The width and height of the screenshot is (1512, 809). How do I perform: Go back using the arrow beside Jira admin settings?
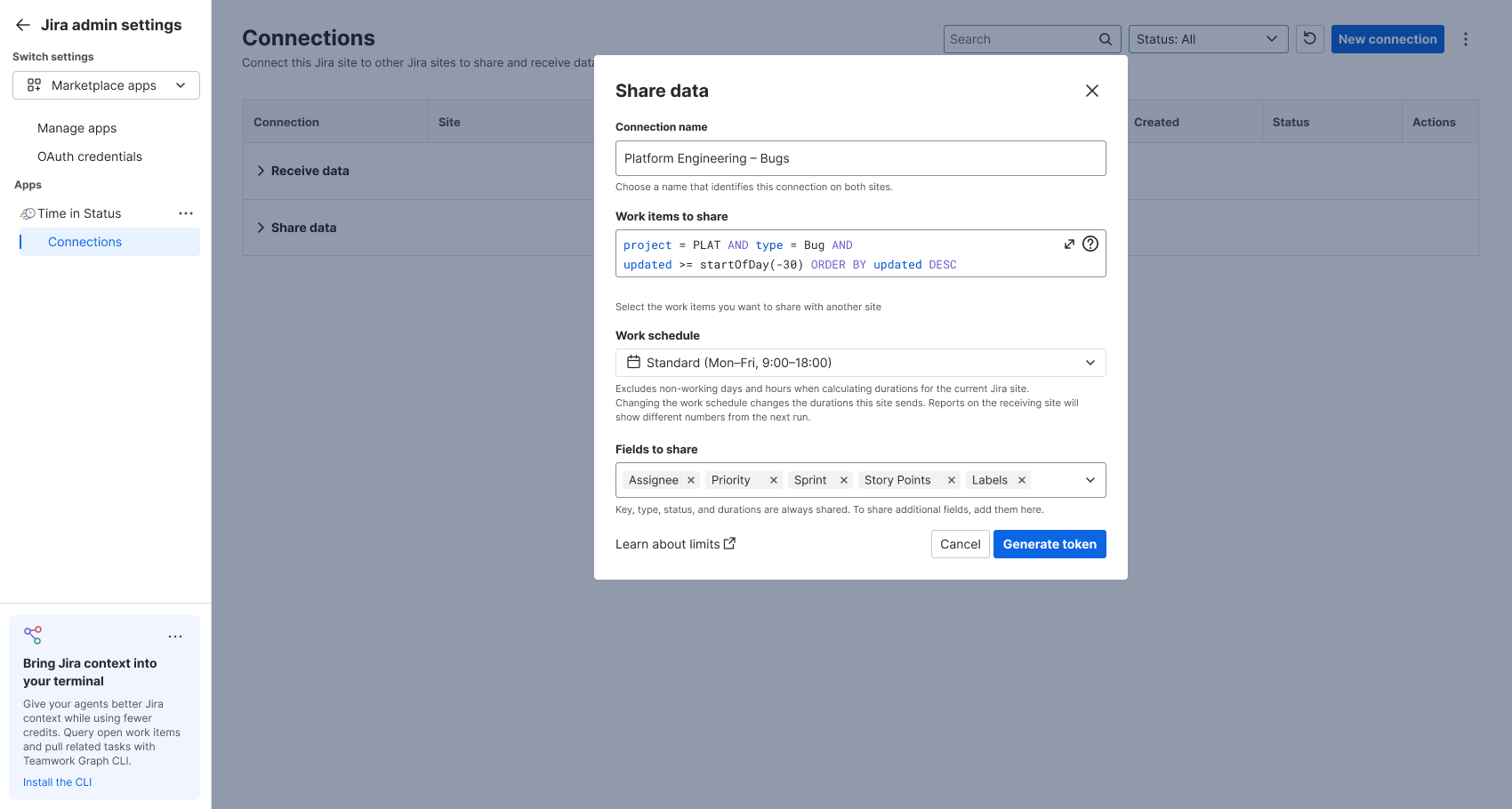23,25
